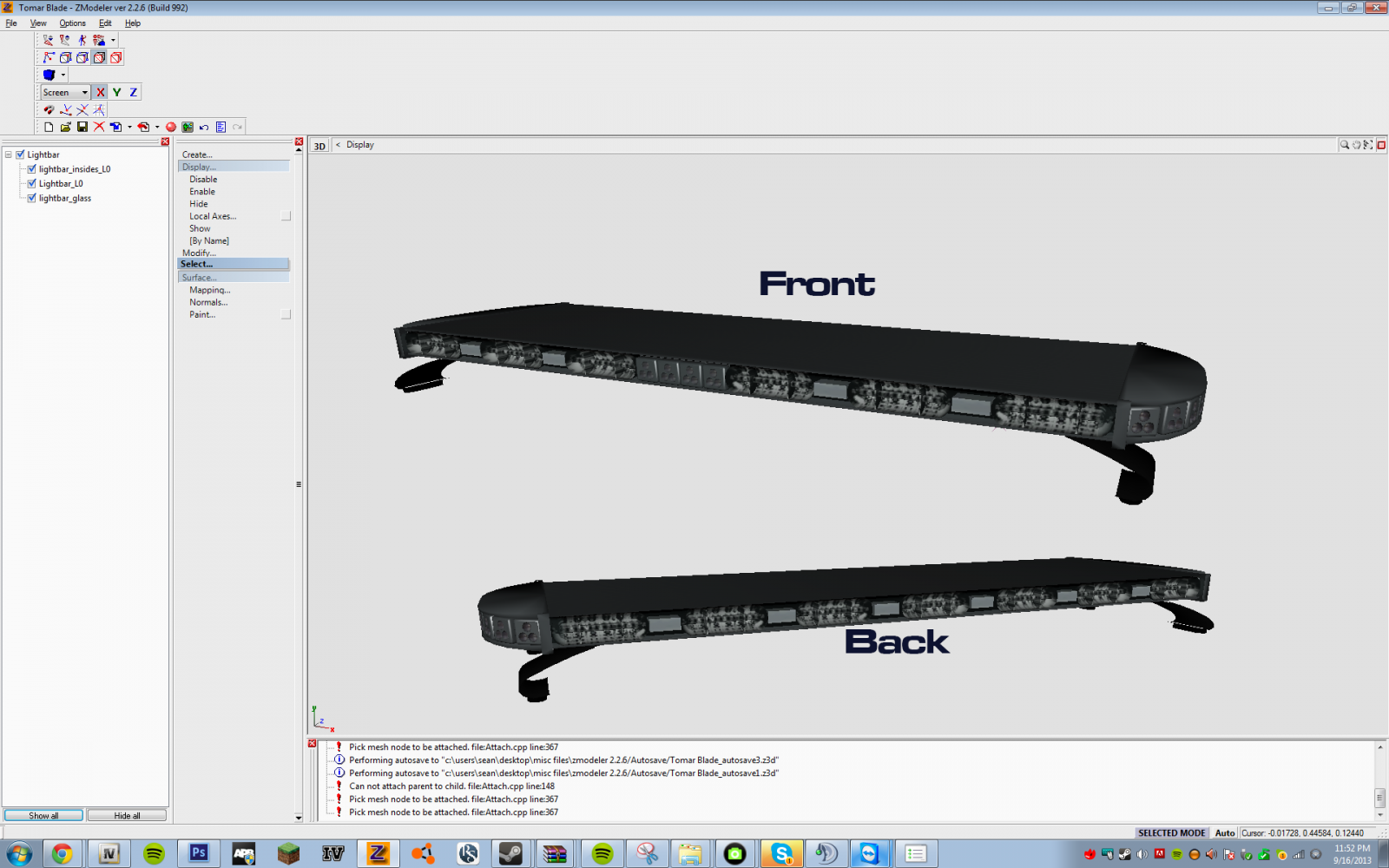This screenshot has height=868, width=1389.
Task: Click the red sphere materials editor icon
Action: (171, 127)
